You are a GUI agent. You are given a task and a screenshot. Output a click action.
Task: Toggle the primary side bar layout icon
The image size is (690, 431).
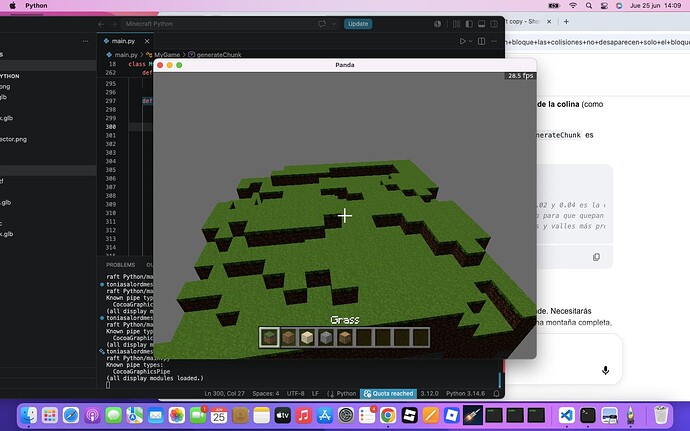point(469,24)
